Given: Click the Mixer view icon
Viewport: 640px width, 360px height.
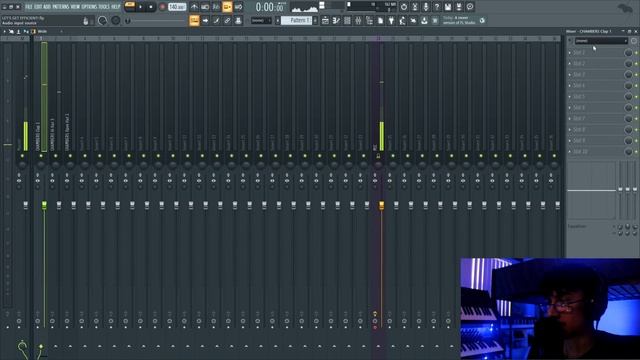Looking at the screenshot, I should pyautogui.click(x=358, y=20).
